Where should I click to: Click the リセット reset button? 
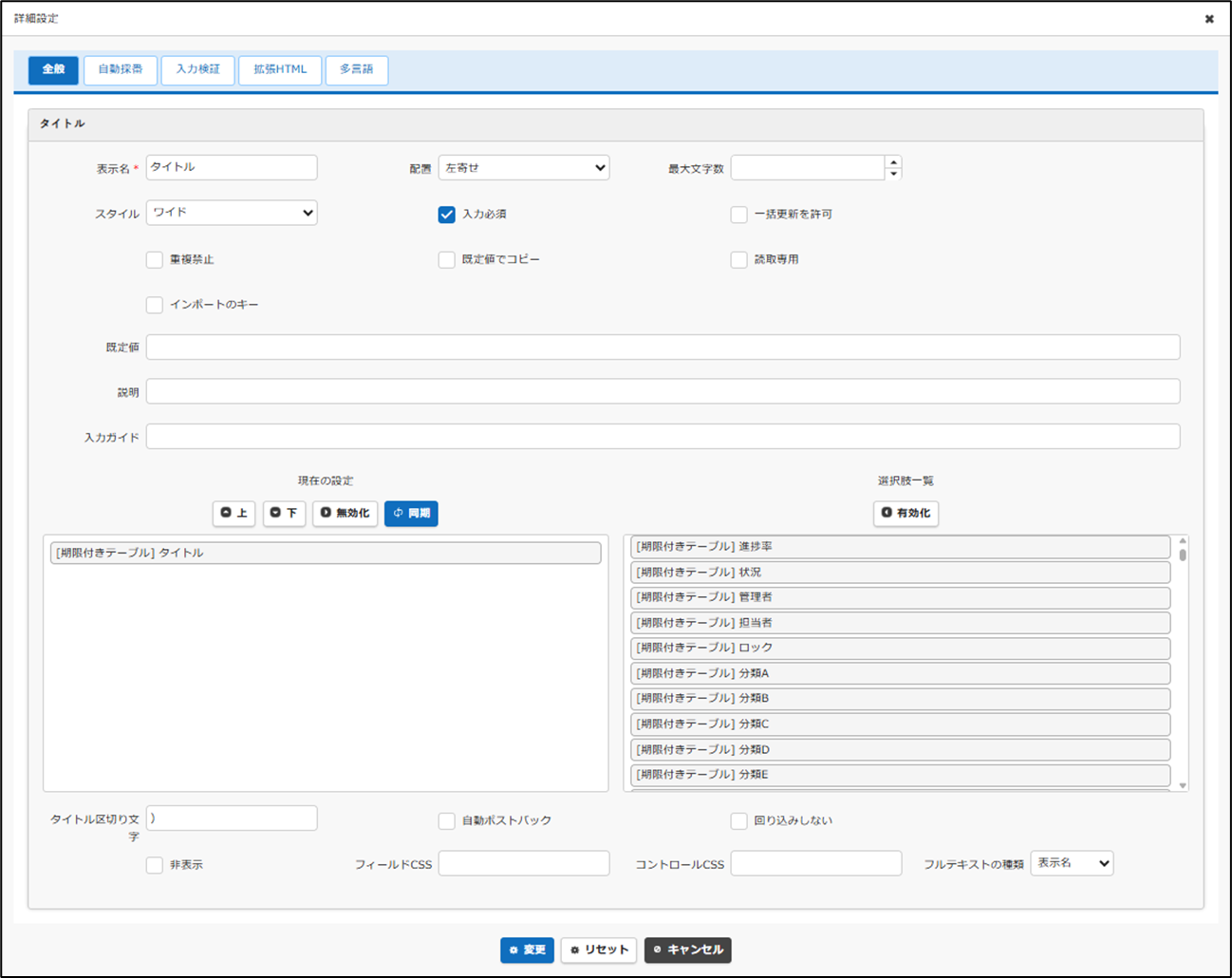click(598, 950)
